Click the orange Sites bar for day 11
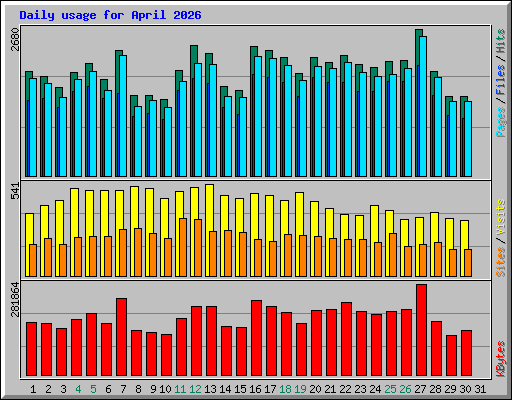Image resolution: width=512 pixels, height=400 pixels. click(183, 247)
